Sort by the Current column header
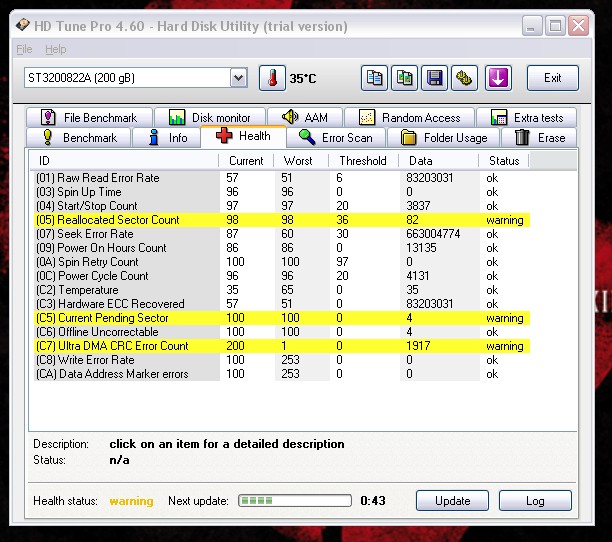Viewport: 612px width, 542px height. 246,161
